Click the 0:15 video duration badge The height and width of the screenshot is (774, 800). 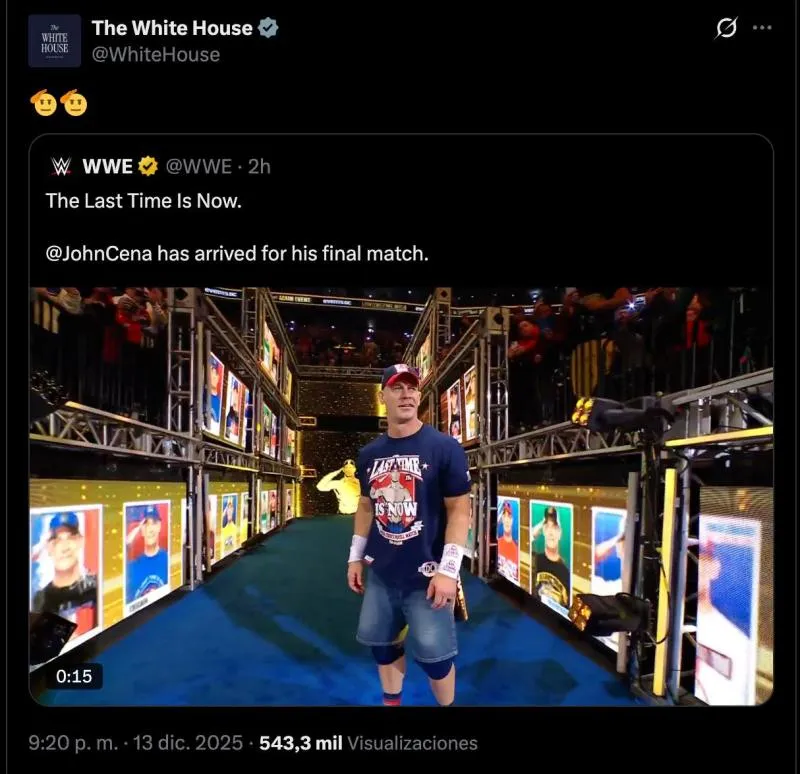[74, 677]
